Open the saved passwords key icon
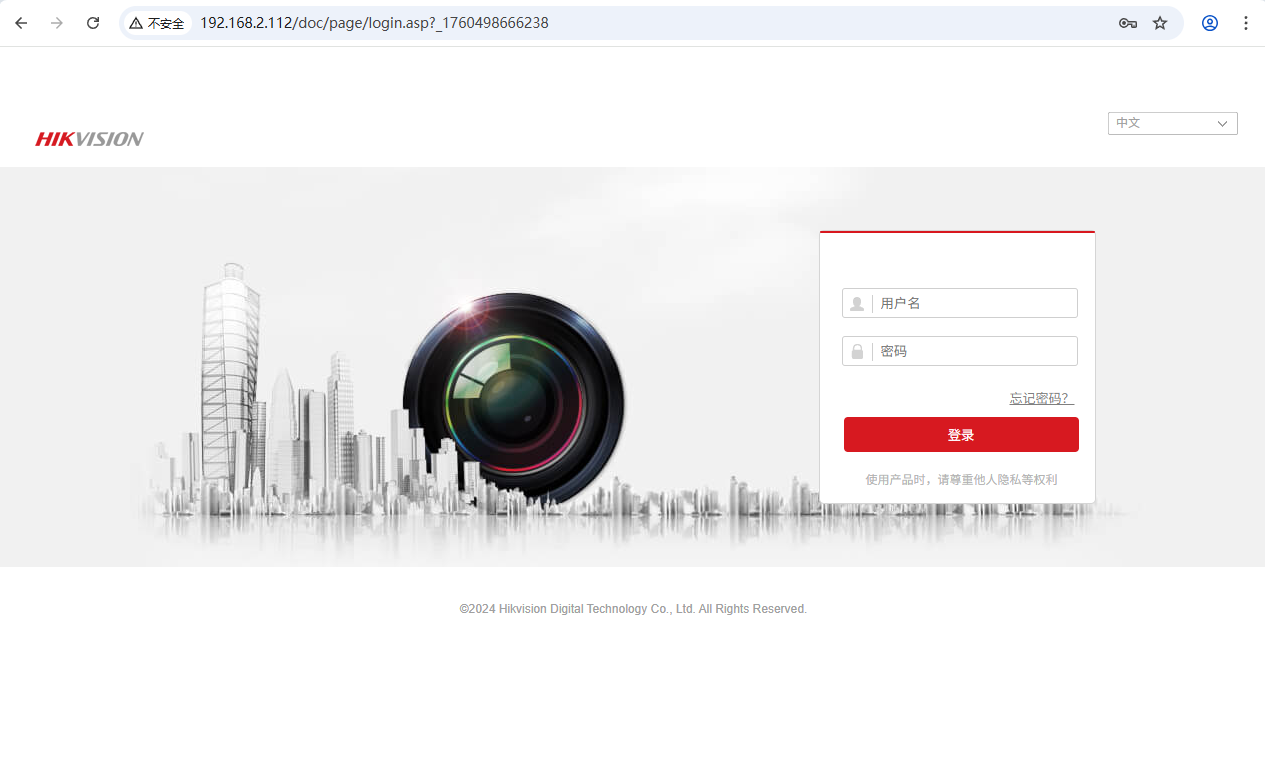This screenshot has height=776, width=1265. pos(1127,23)
